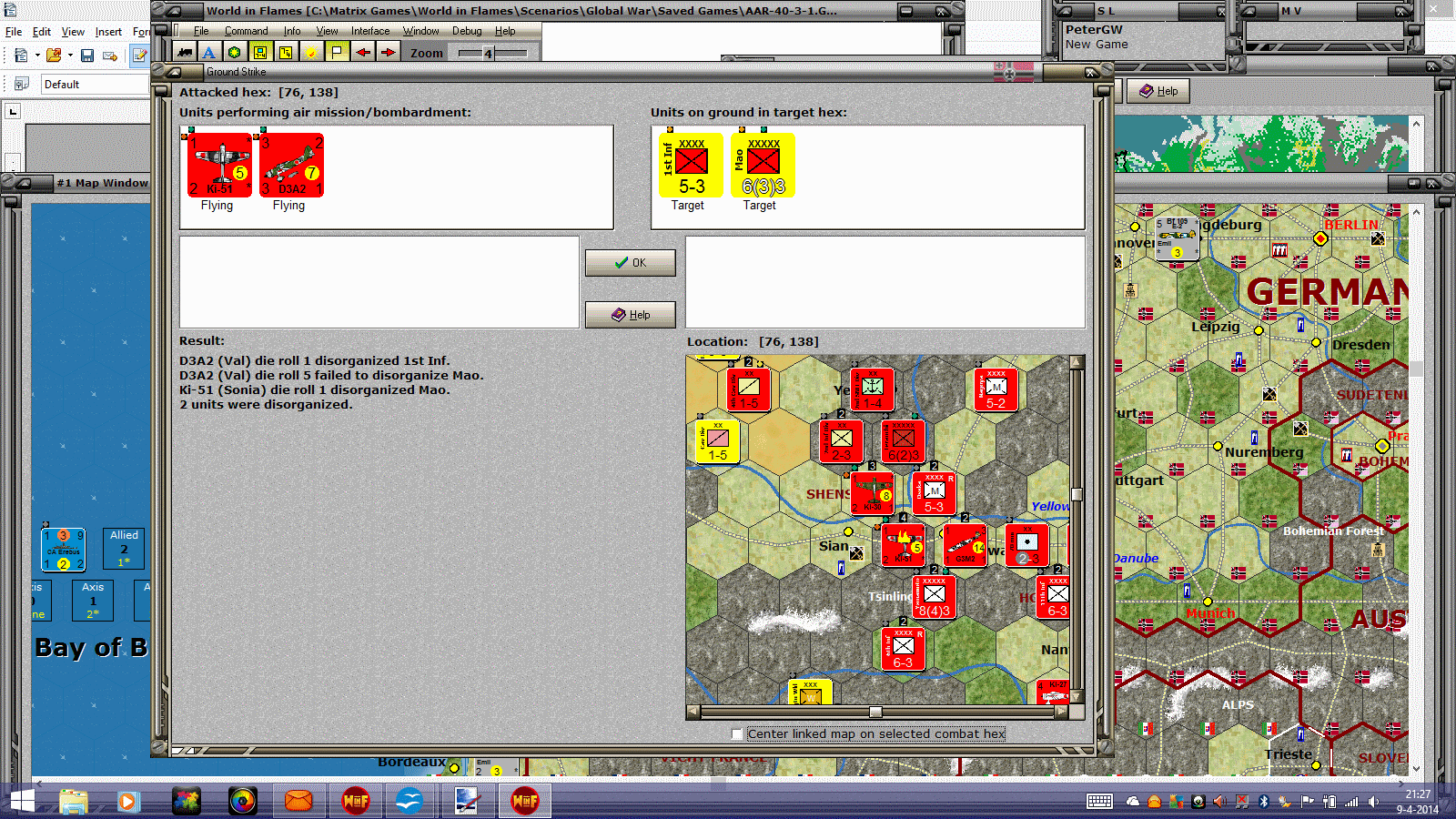Click the clock showing 21:27
Screen dimensions: 1456x819
(x=1418, y=794)
